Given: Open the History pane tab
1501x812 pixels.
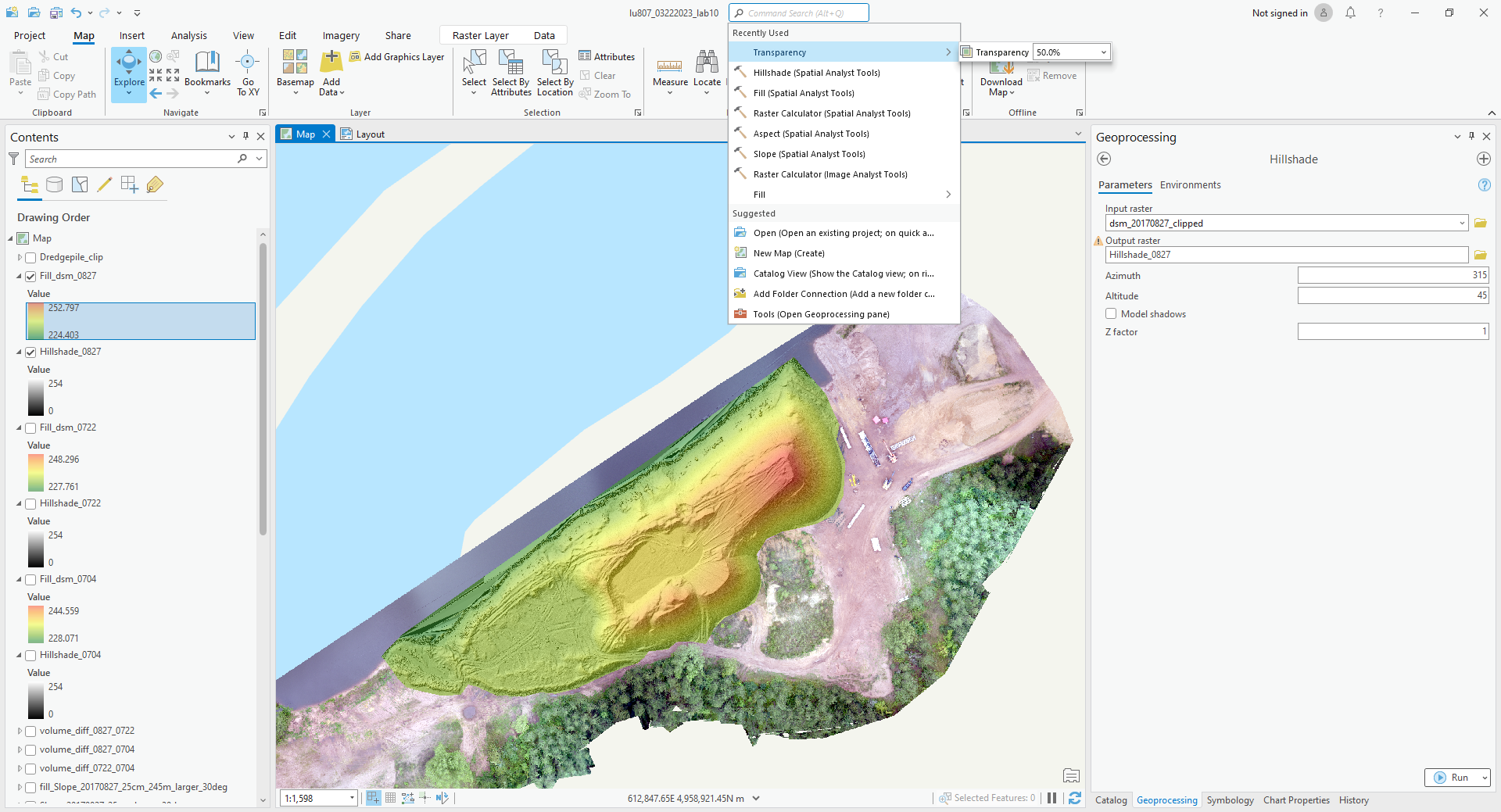Looking at the screenshot, I should 1353,800.
